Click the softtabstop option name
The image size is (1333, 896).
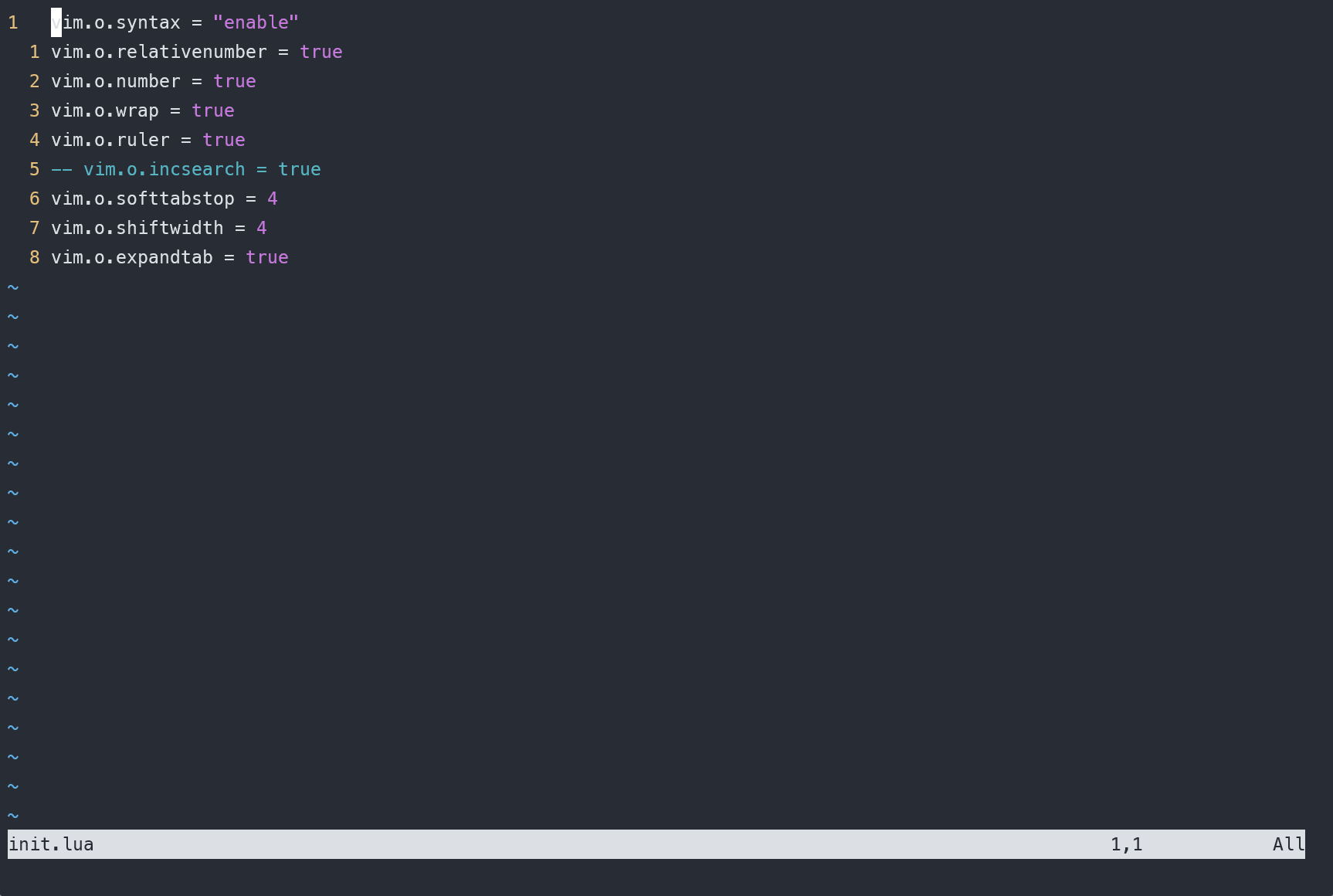[175, 199]
